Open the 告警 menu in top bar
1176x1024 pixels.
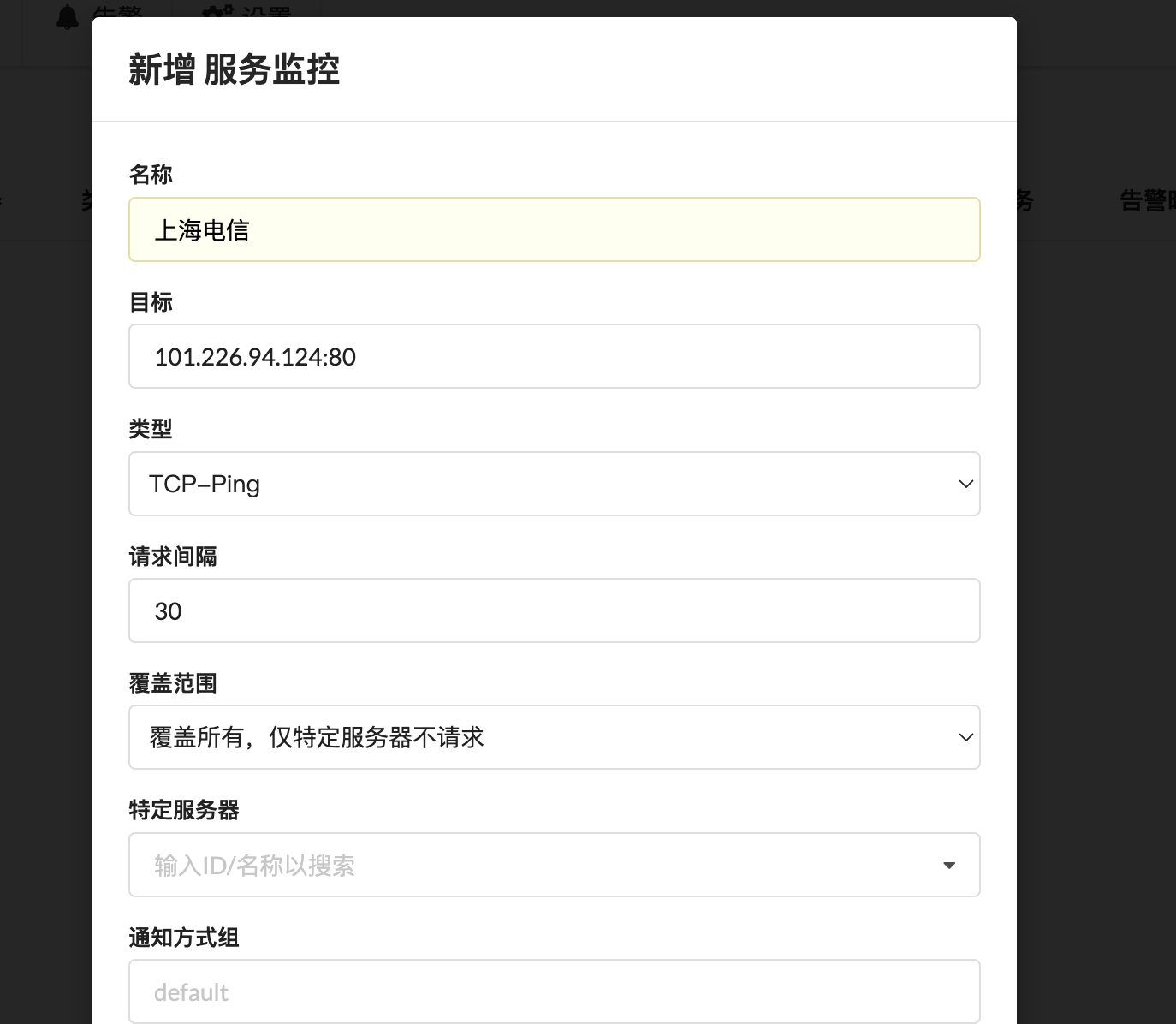118,13
